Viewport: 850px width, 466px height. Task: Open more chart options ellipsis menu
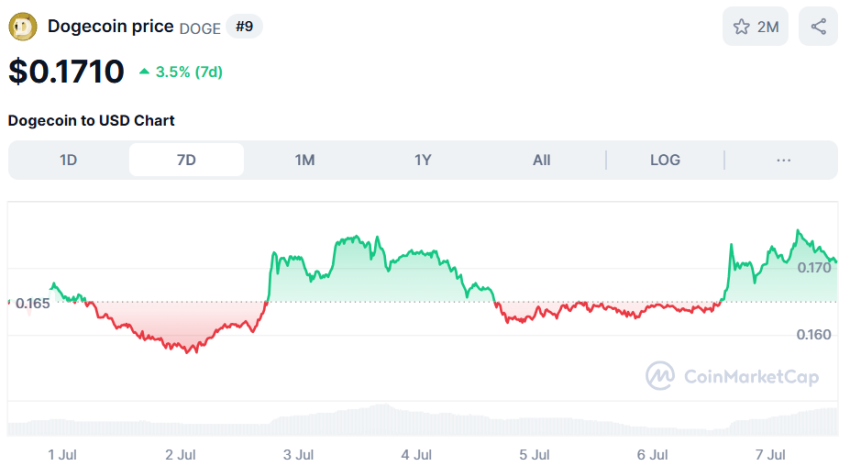coord(783,160)
